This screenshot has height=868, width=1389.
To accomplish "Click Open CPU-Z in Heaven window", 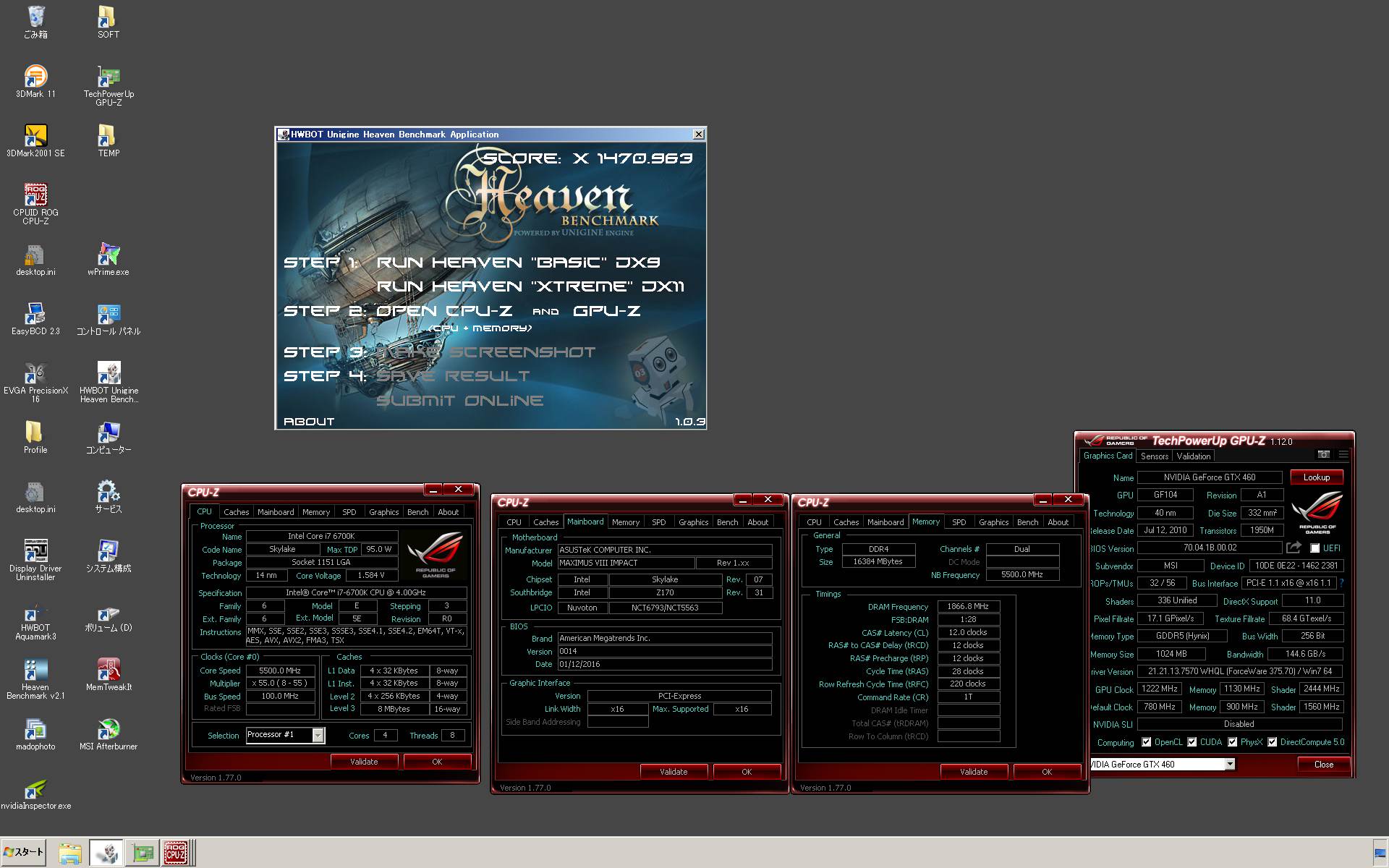I will [444, 310].
